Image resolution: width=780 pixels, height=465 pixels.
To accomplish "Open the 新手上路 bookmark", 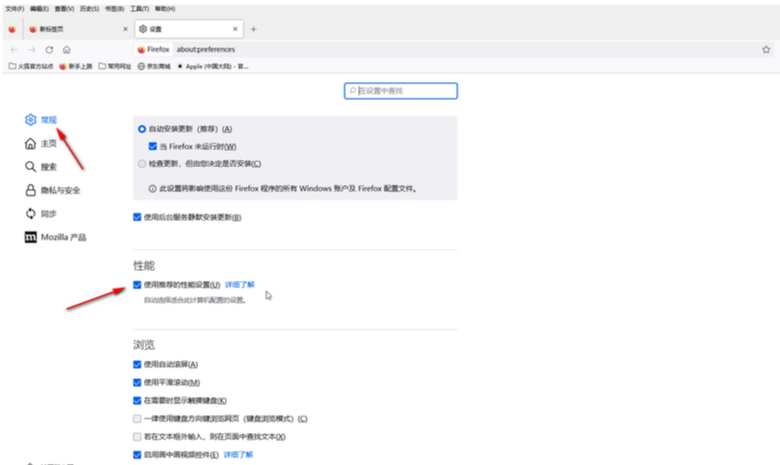I will (x=76, y=66).
